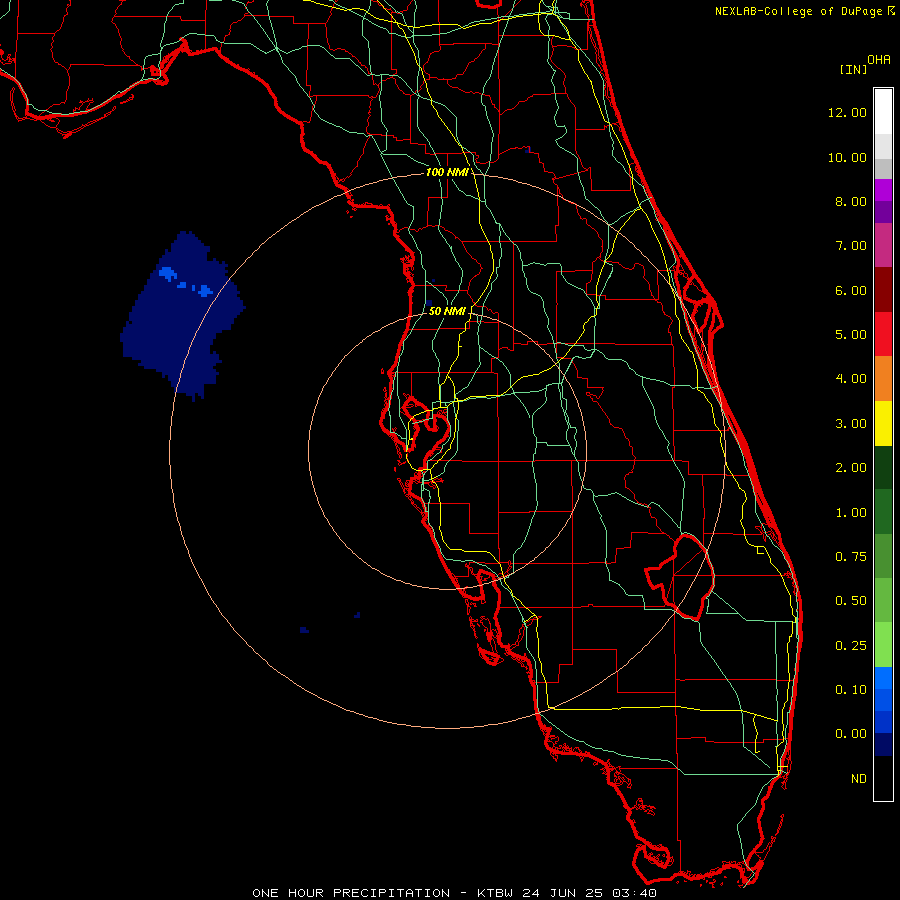Viewport: 900px width, 900px height.
Task: Pick the dark maroon legend swatch beside 6.00
Action: [883, 290]
